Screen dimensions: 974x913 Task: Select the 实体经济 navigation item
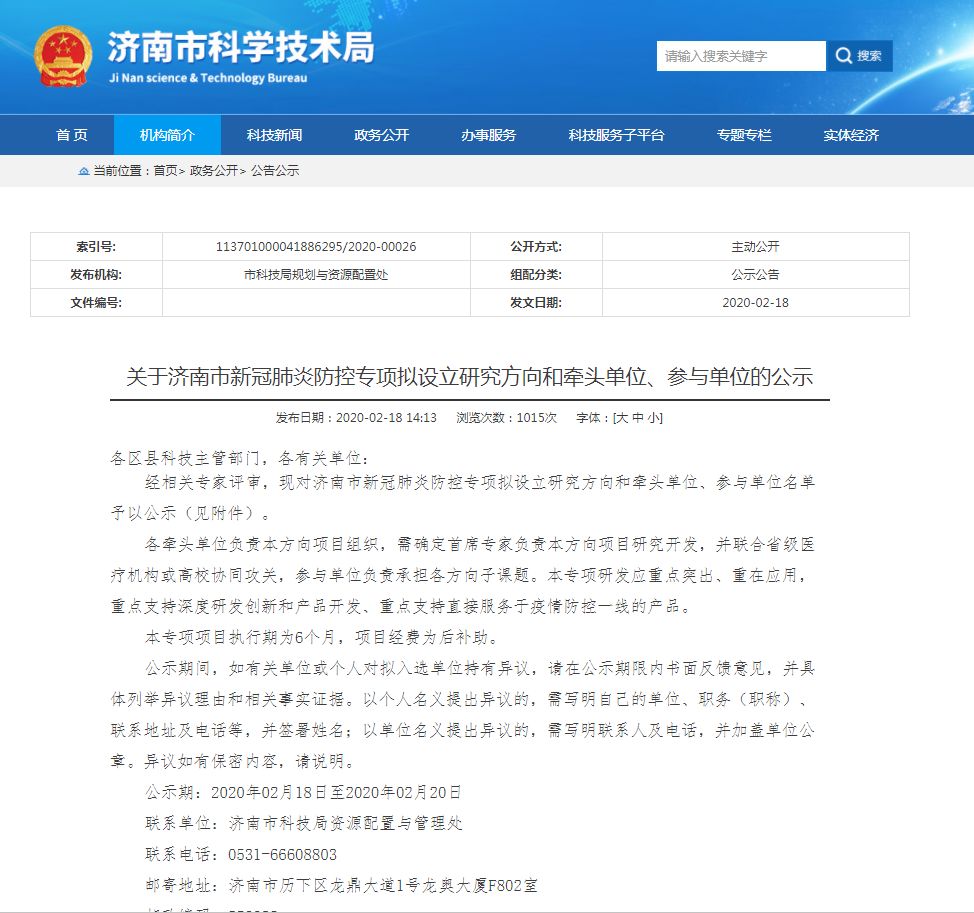[851, 135]
